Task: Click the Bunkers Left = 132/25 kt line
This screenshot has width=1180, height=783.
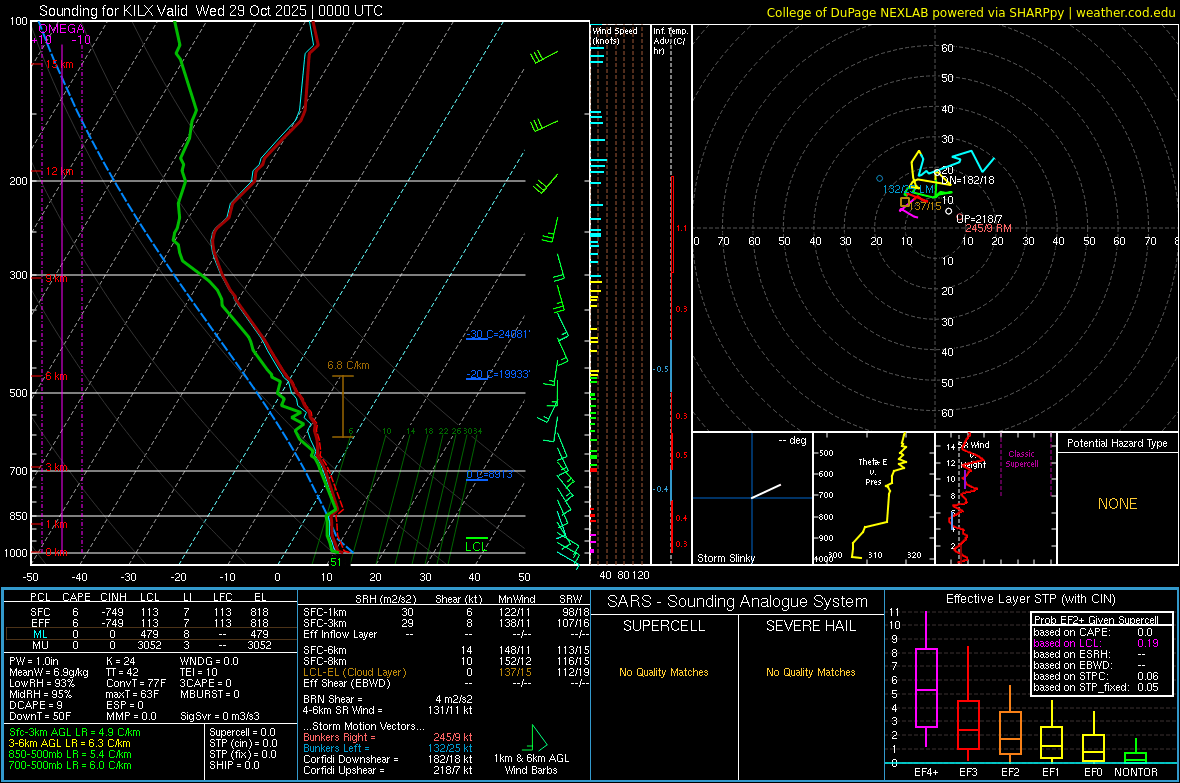Action: [x=388, y=748]
